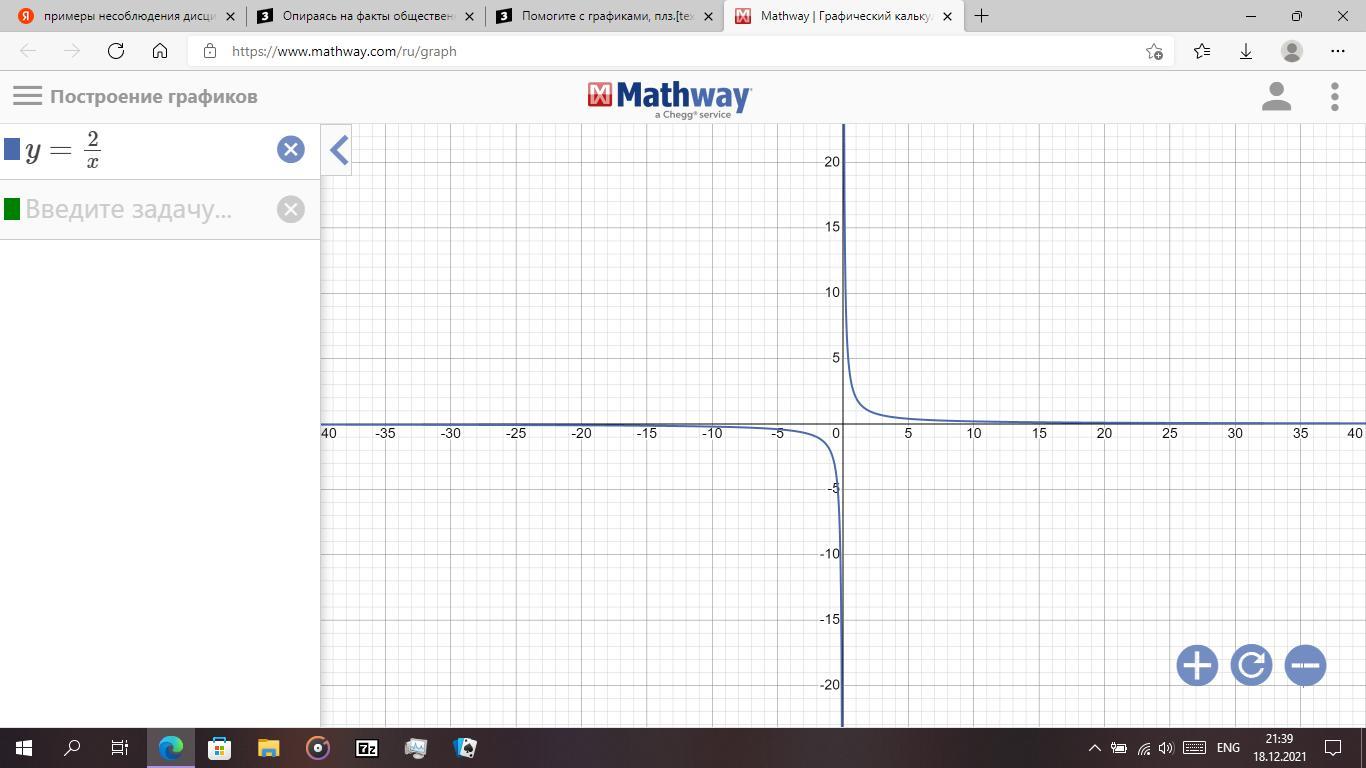
Task: Open browser downloads icon
Action: click(1246, 51)
